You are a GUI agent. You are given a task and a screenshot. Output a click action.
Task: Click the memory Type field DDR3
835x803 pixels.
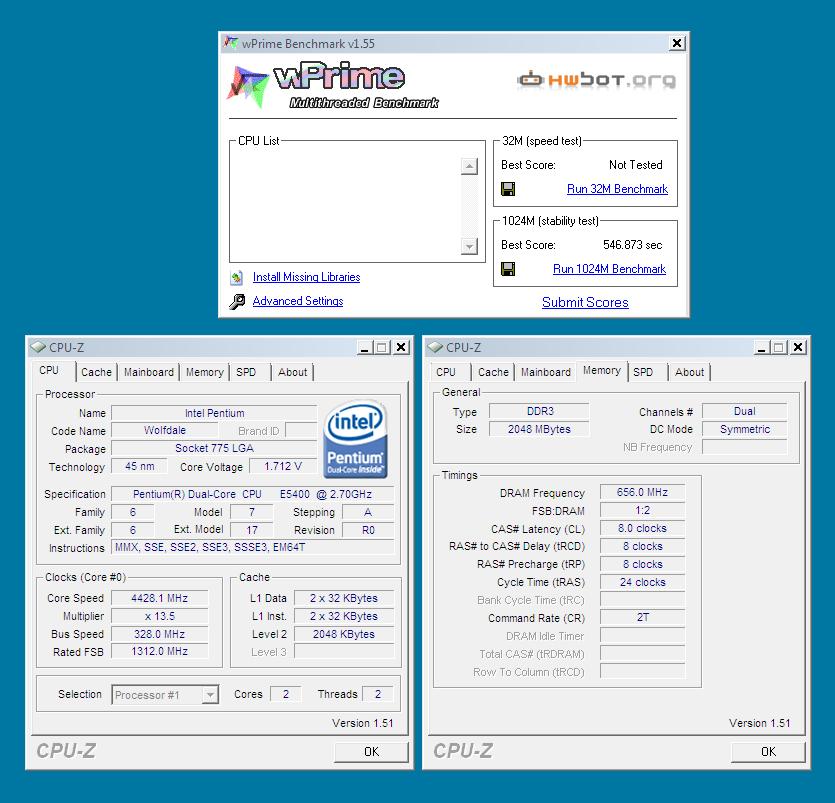point(539,411)
